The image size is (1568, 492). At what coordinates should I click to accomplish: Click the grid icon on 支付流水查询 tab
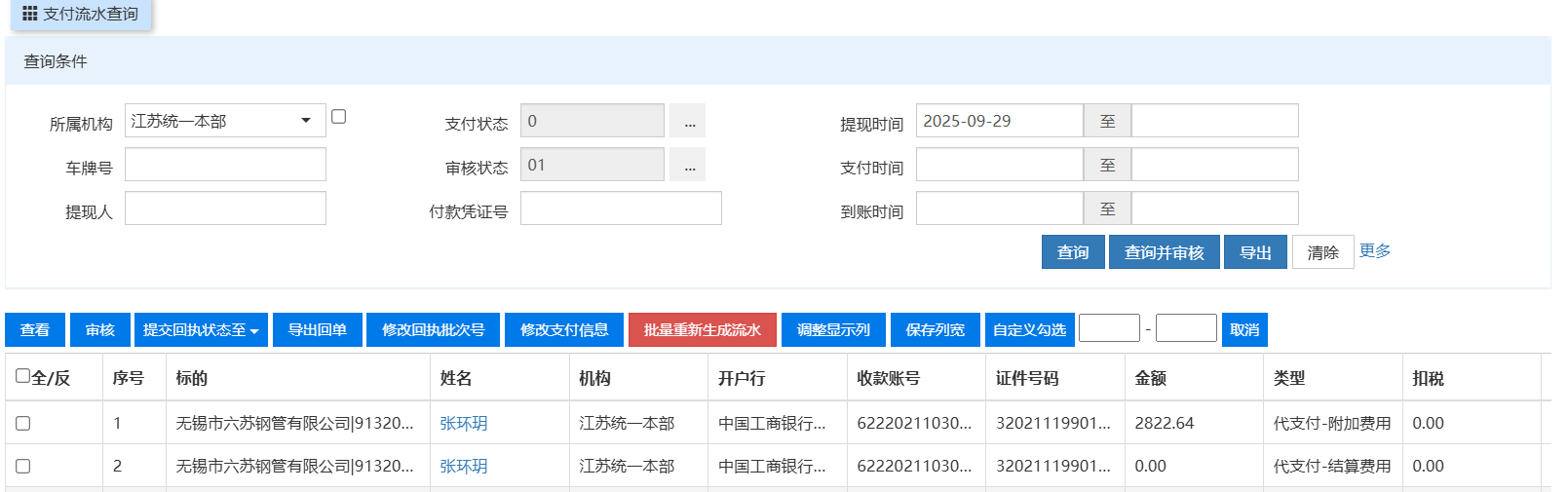tap(29, 14)
